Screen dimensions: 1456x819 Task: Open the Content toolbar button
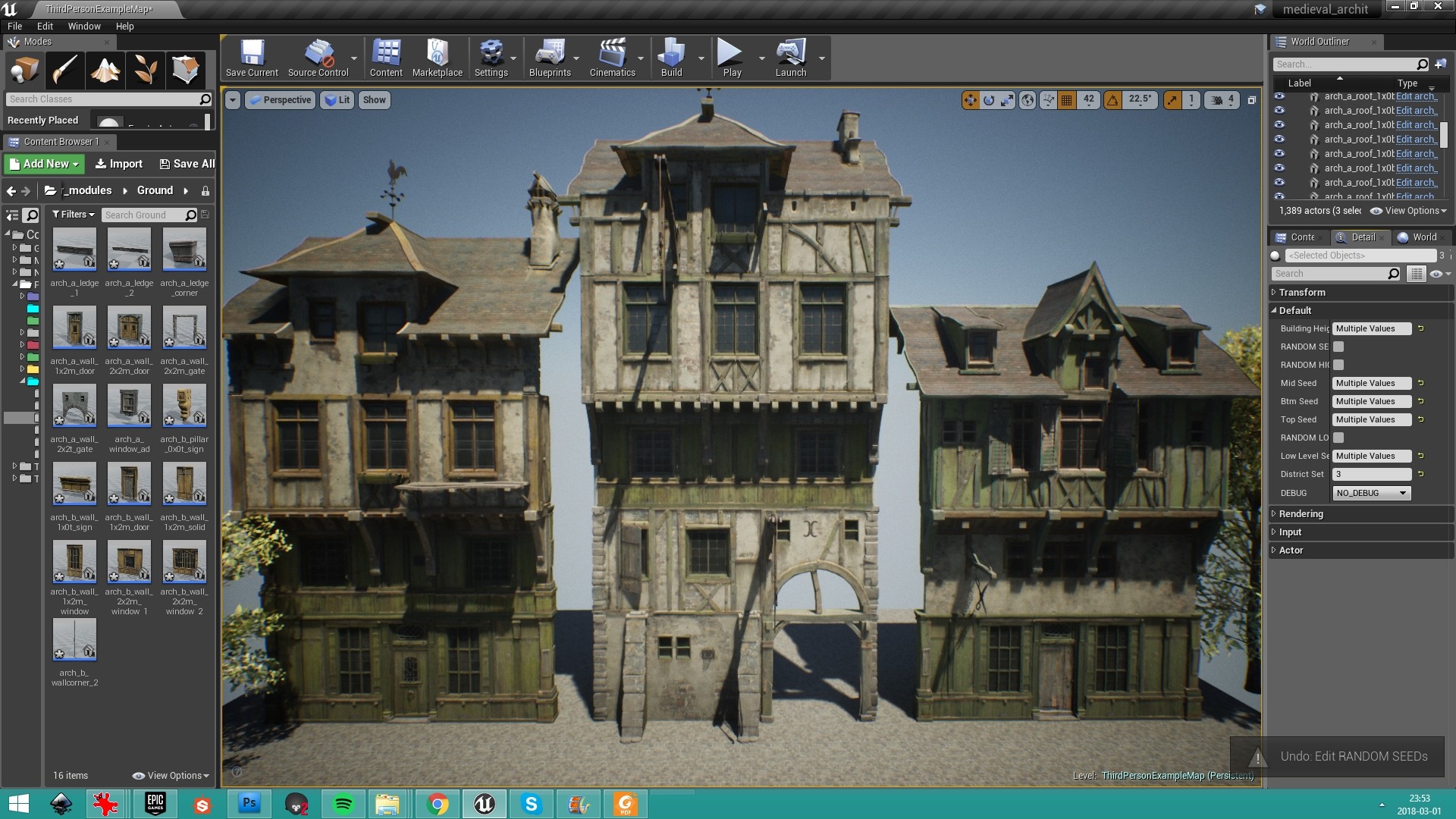coord(386,58)
